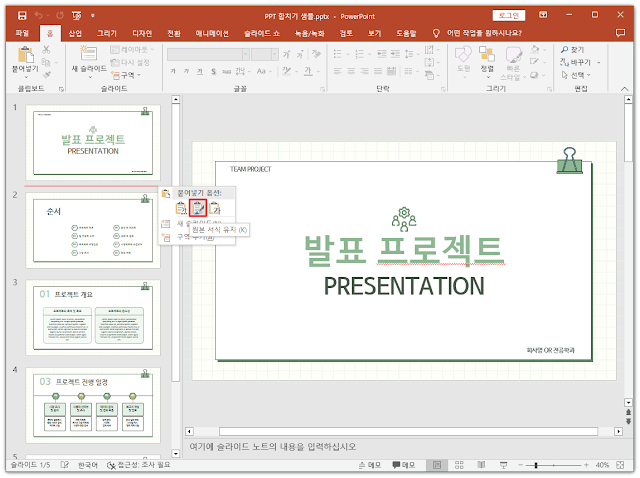Click the Shape Fill paint bucket icon

pos(535,50)
